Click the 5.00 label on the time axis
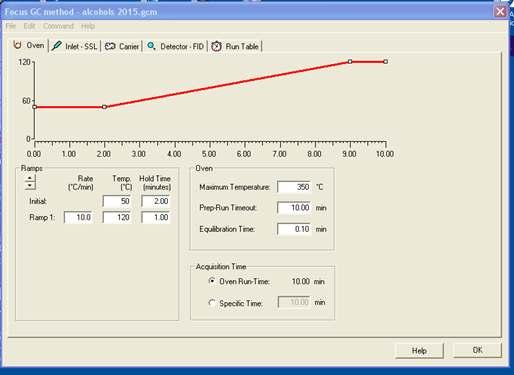Viewport: 514px width, 375px height. coord(209,154)
